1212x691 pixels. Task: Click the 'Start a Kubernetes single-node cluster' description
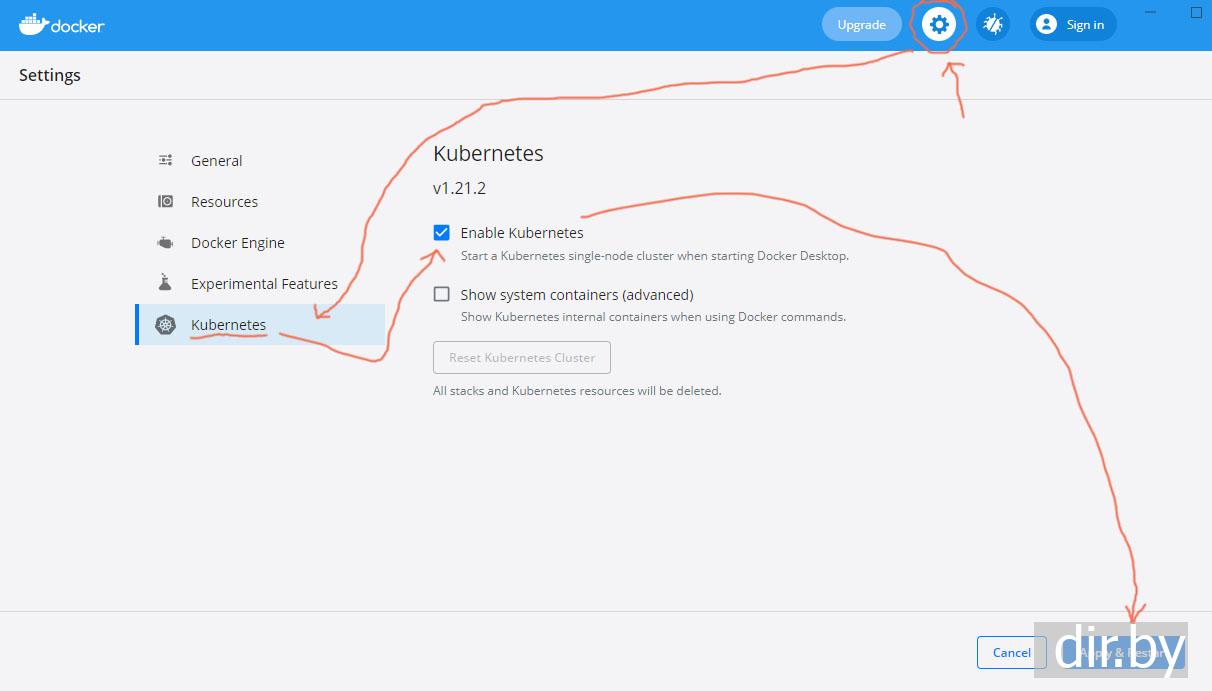click(x=655, y=256)
